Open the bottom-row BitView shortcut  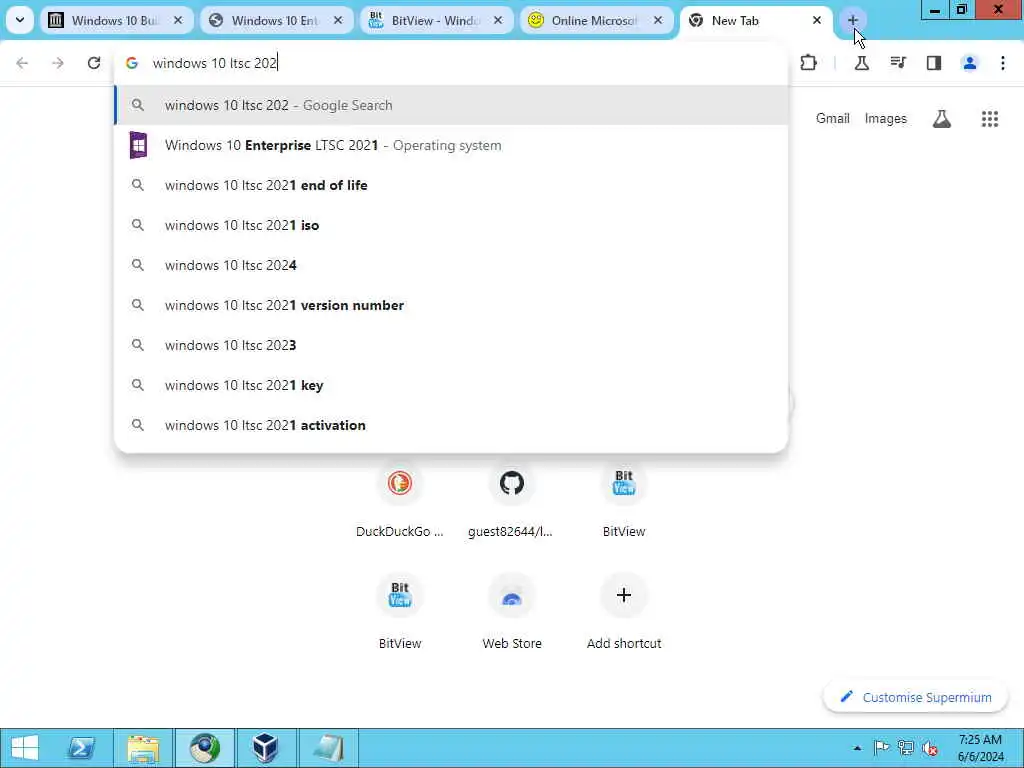(400, 611)
